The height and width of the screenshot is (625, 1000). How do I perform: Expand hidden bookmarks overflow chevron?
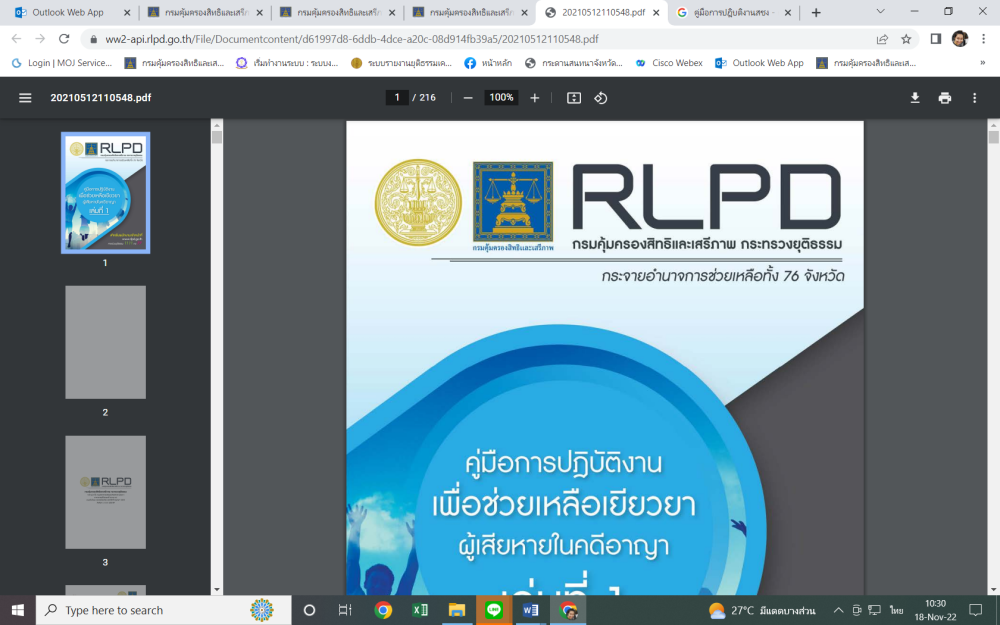pos(982,62)
